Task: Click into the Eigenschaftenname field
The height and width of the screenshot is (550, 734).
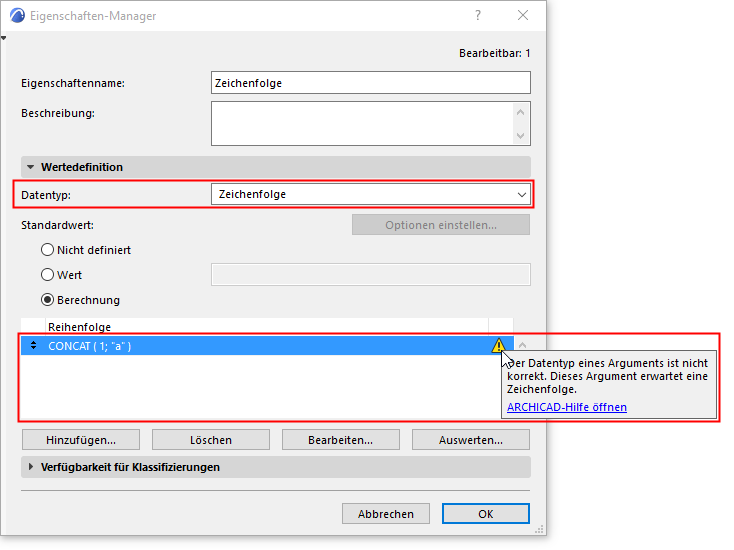Action: tap(371, 83)
